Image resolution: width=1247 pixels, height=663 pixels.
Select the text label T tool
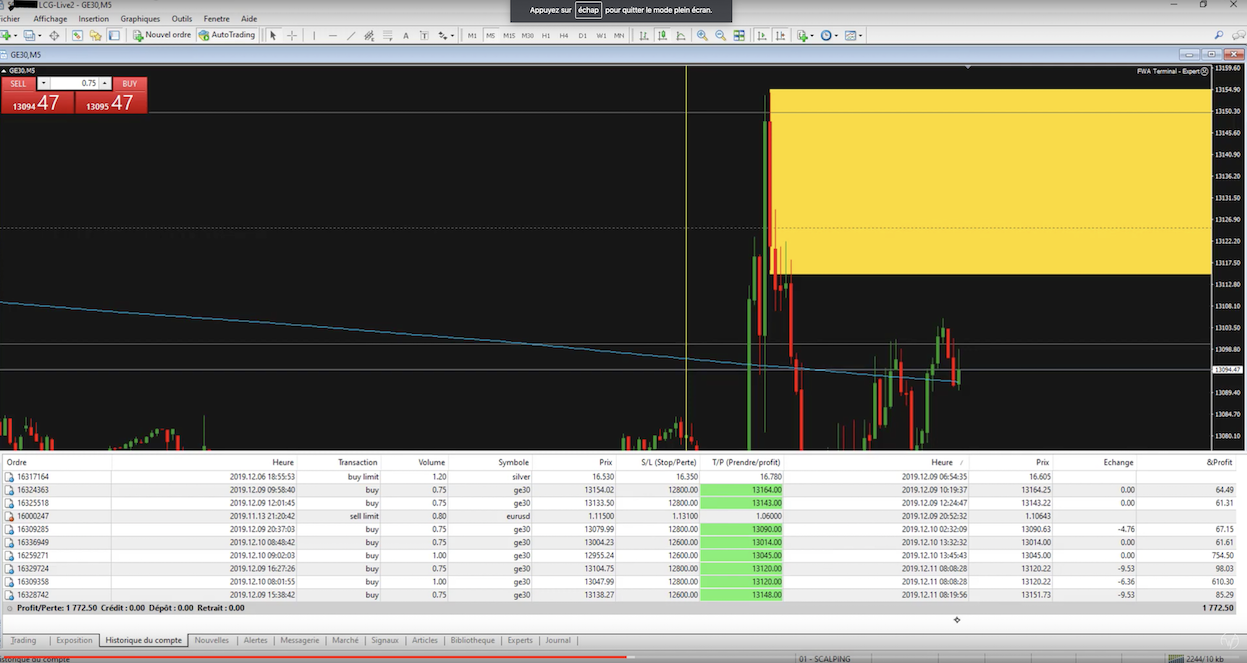(424, 35)
